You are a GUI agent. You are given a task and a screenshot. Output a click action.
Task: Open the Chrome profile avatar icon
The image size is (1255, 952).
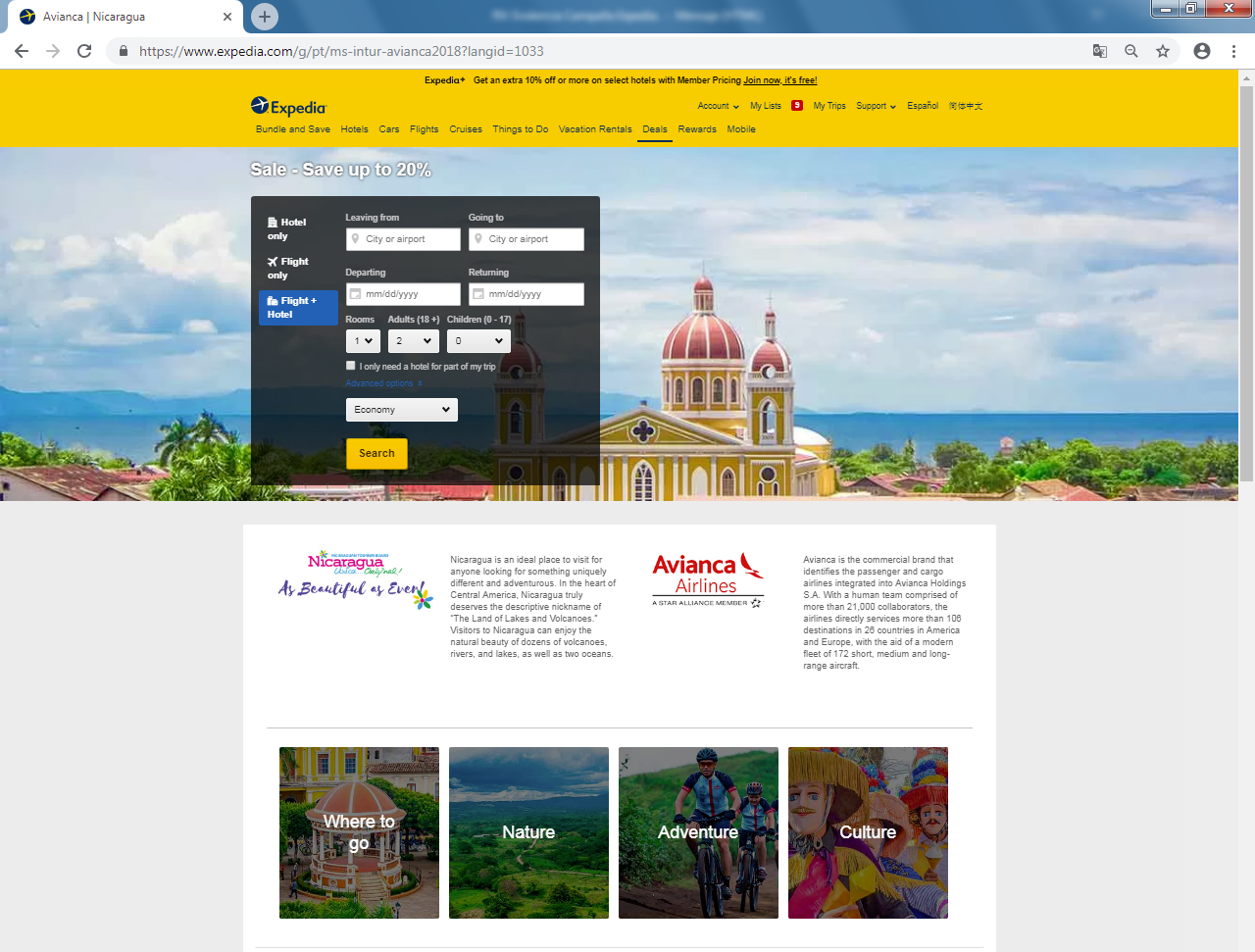1202,51
